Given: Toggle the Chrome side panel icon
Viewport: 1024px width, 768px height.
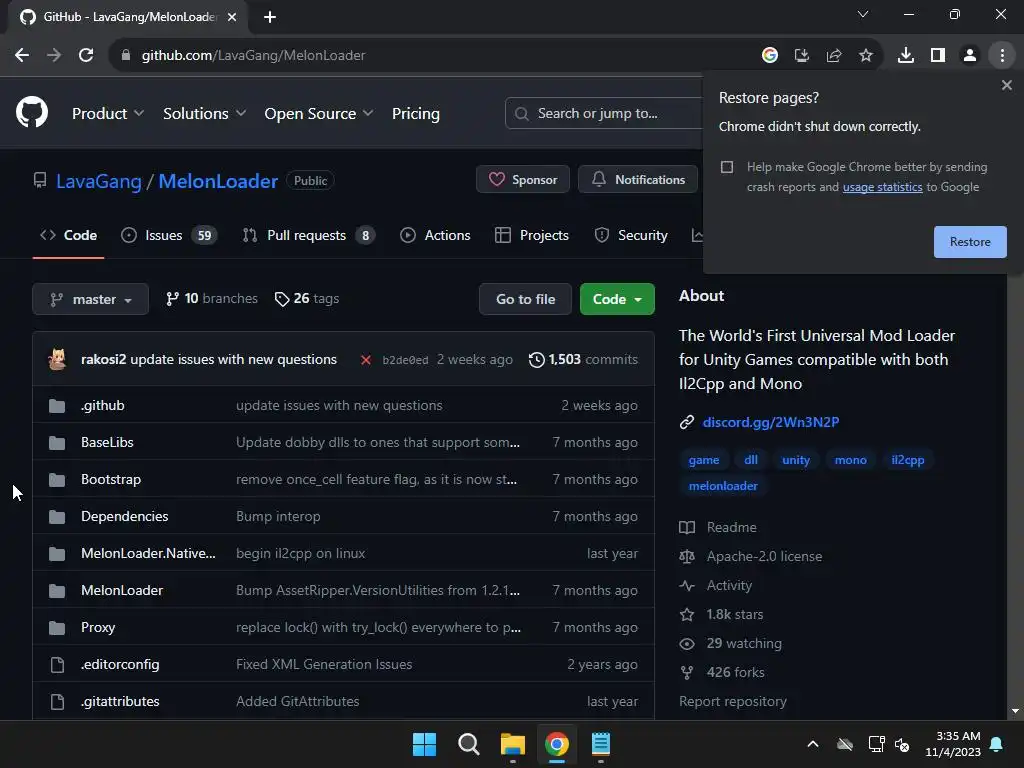Looking at the screenshot, I should click(938, 56).
